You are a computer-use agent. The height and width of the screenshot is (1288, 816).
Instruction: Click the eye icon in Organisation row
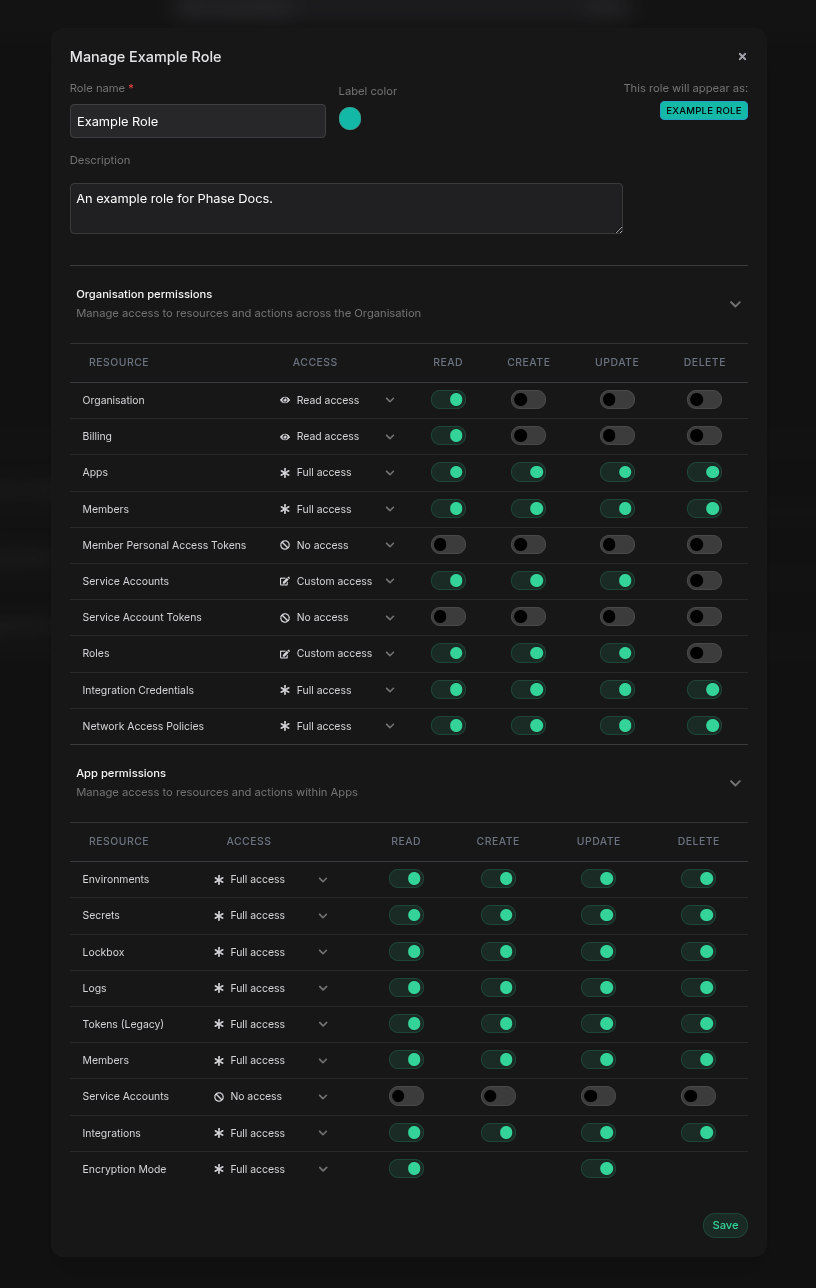[x=285, y=400]
